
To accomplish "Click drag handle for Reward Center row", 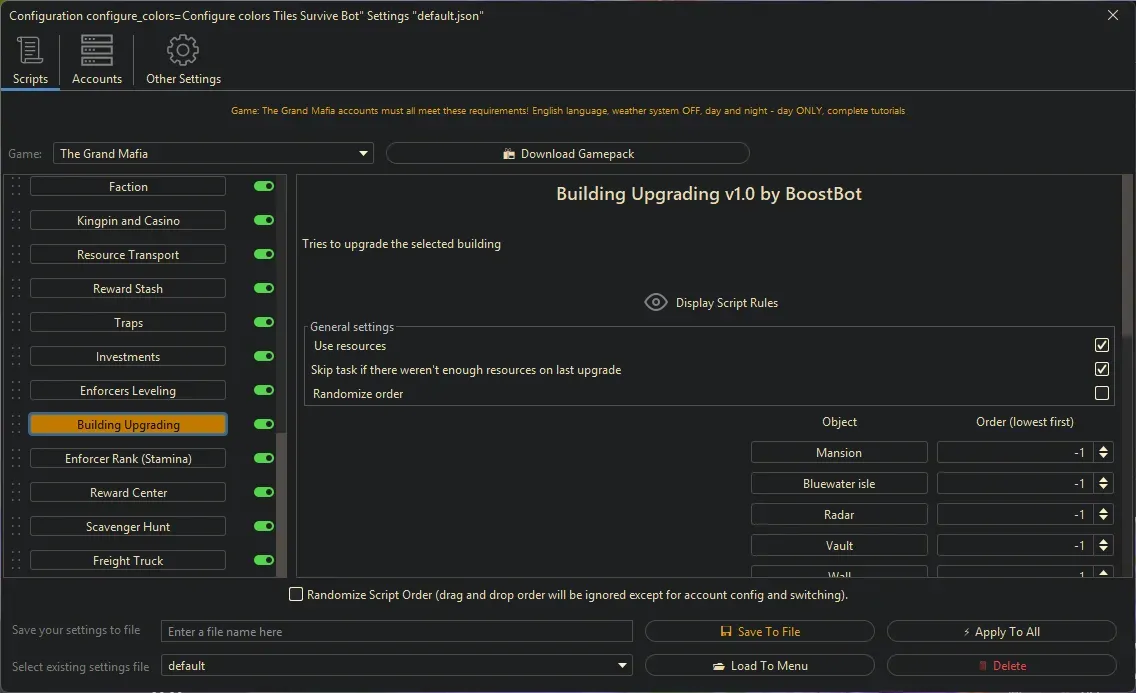I will (16, 493).
